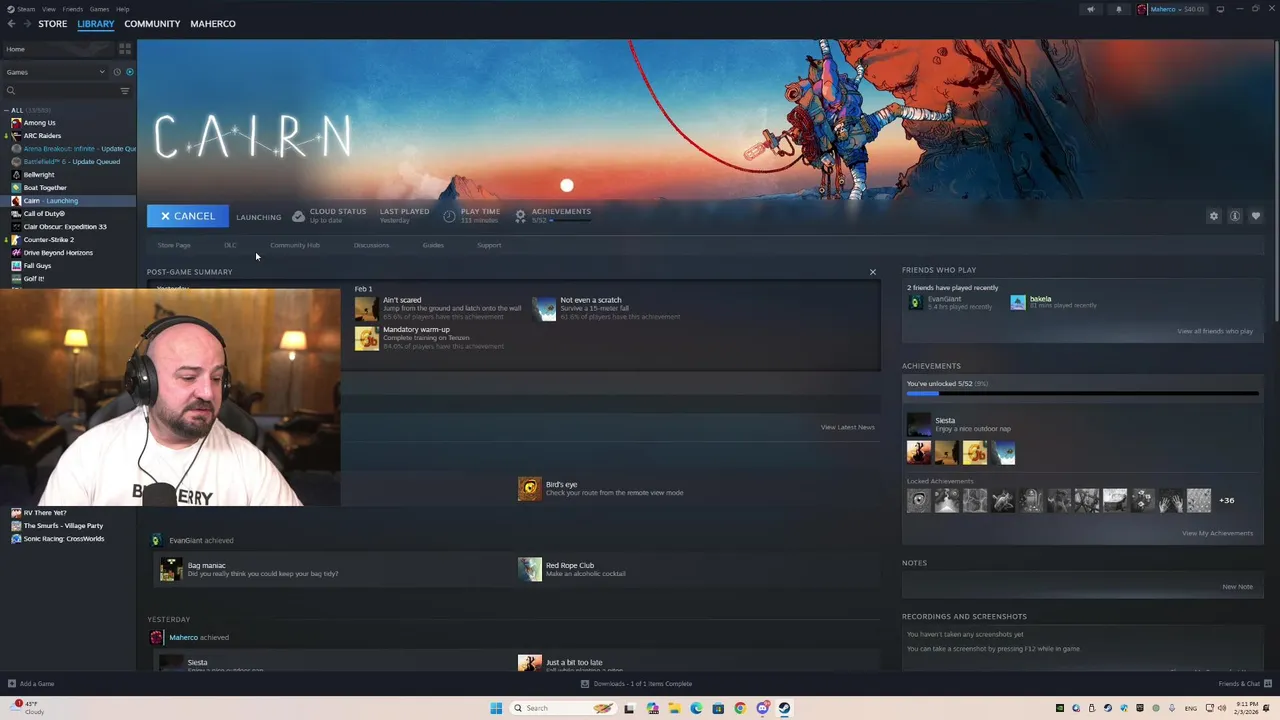The image size is (1280, 720).
Task: Click New Note link
Action: coord(1237,587)
